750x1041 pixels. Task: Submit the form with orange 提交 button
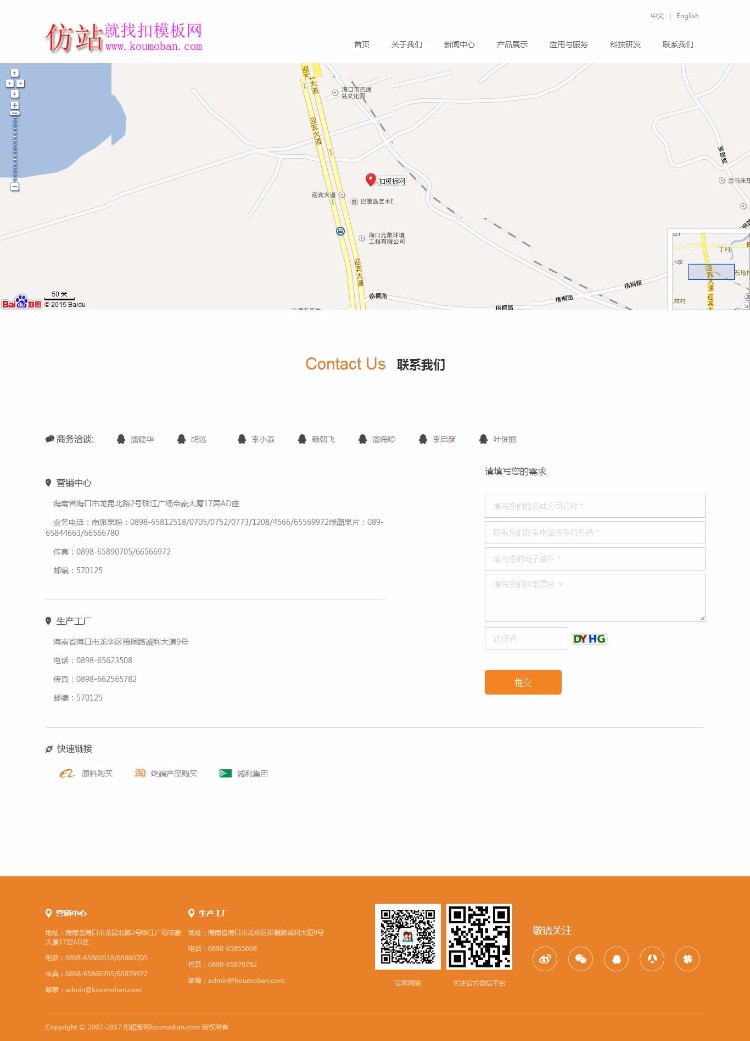[x=523, y=682]
